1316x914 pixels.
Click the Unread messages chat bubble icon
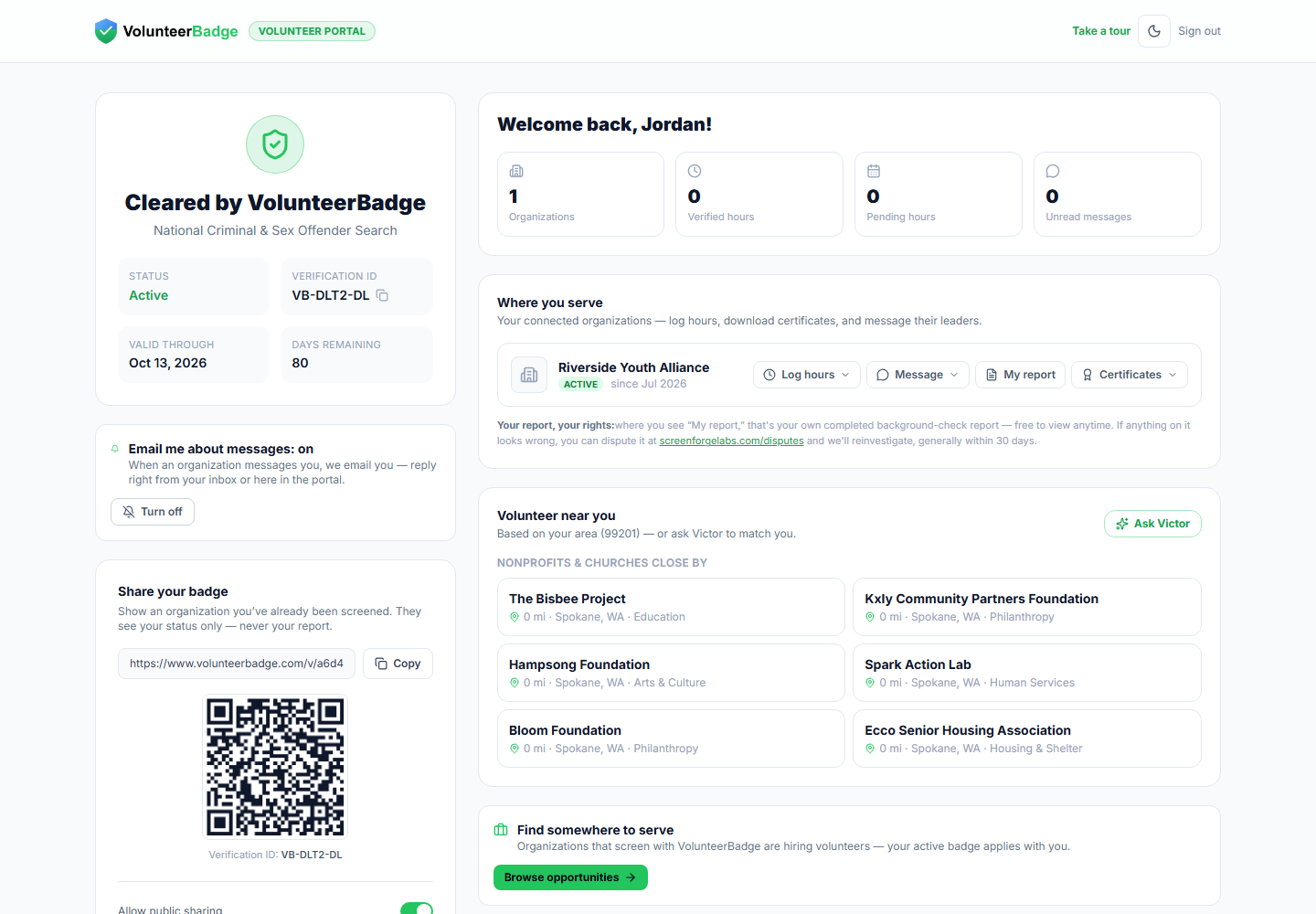tap(1053, 171)
